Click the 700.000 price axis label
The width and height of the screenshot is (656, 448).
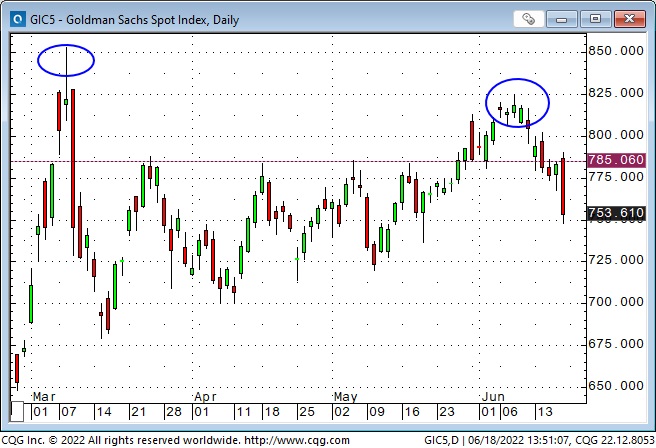[x=616, y=302]
